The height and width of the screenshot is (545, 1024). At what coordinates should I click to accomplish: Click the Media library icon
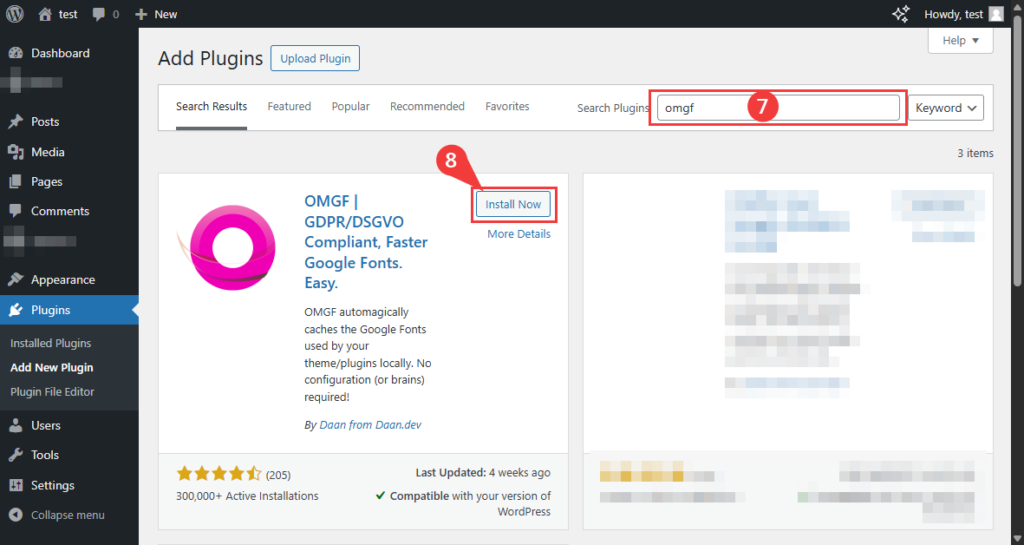click(x=16, y=152)
